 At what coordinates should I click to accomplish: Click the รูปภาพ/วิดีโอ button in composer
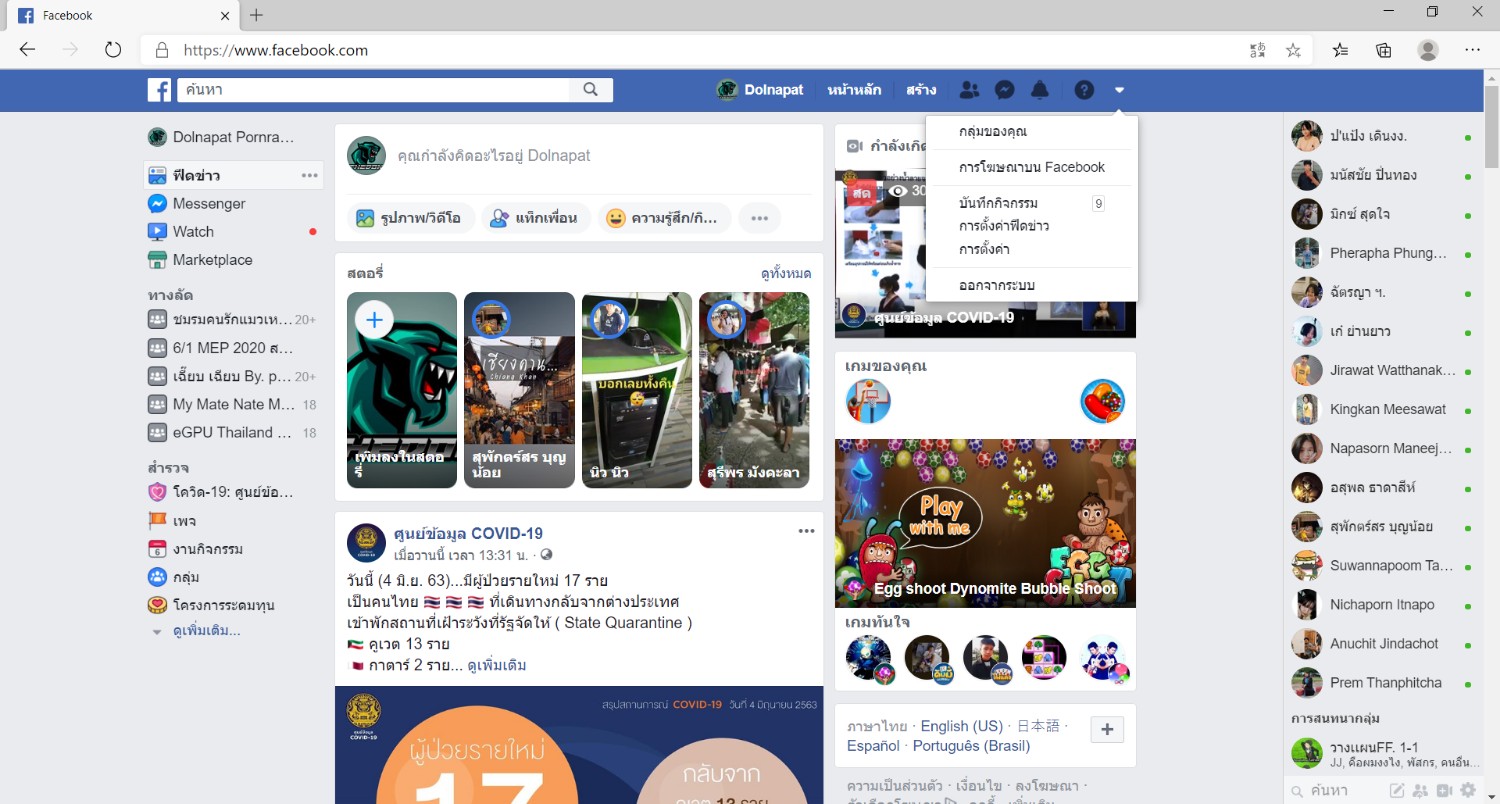coord(409,218)
